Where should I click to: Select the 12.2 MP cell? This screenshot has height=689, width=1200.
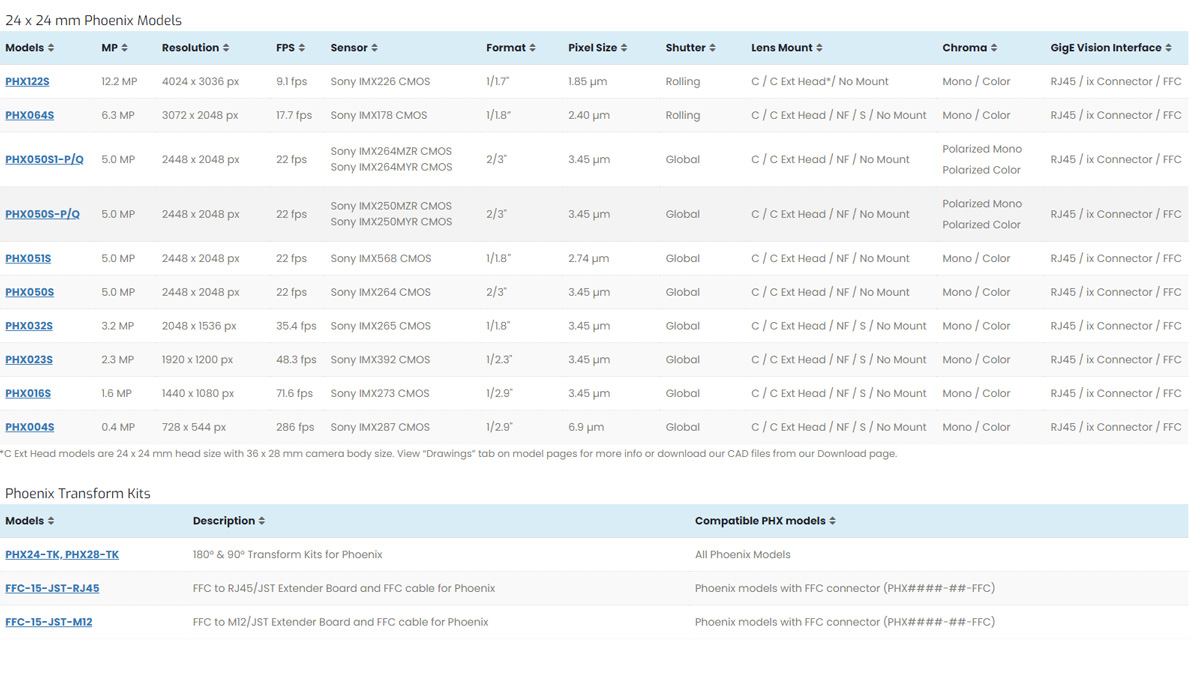(x=119, y=82)
